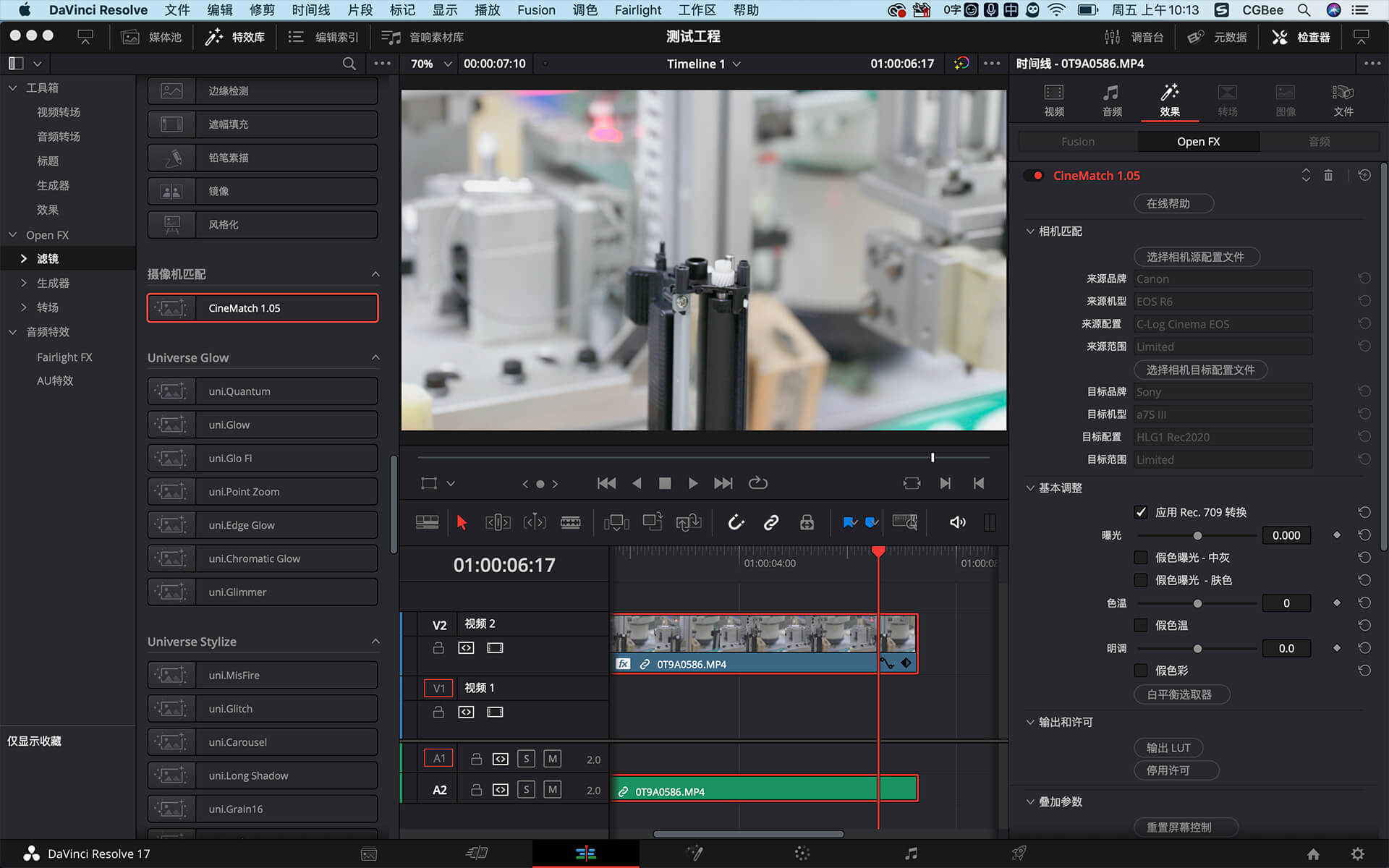Image resolution: width=1389 pixels, height=868 pixels.
Task: Toggle CineMatch 1.05 effect on/off switch
Action: tap(1035, 175)
